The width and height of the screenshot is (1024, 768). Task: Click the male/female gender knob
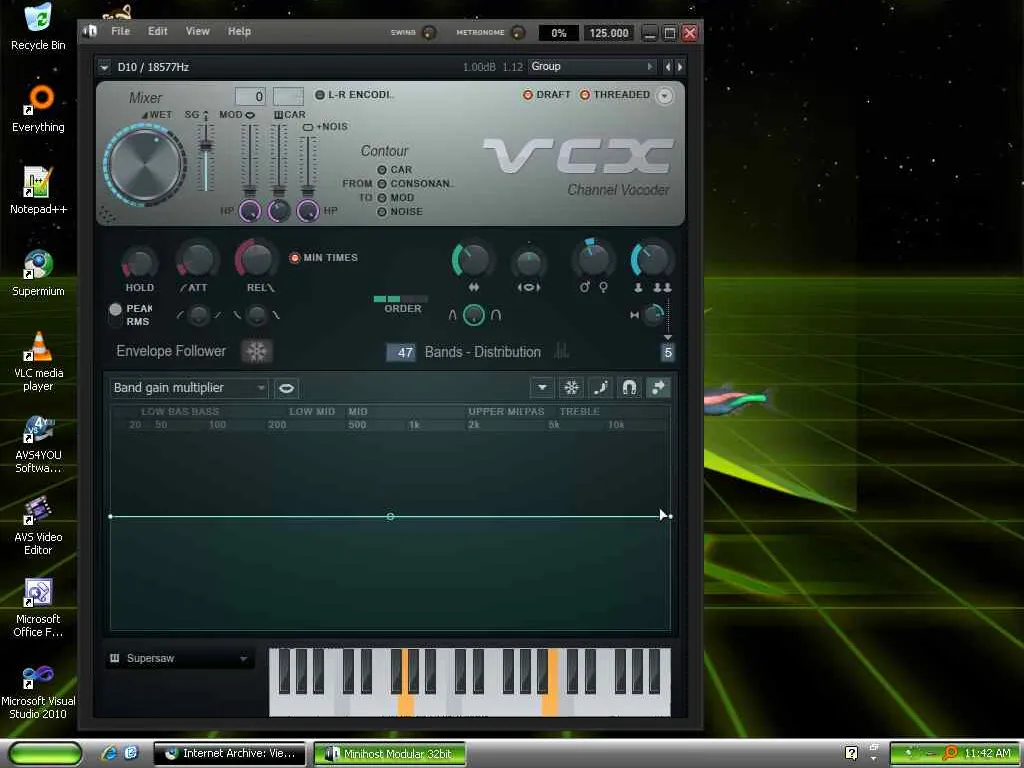click(594, 259)
